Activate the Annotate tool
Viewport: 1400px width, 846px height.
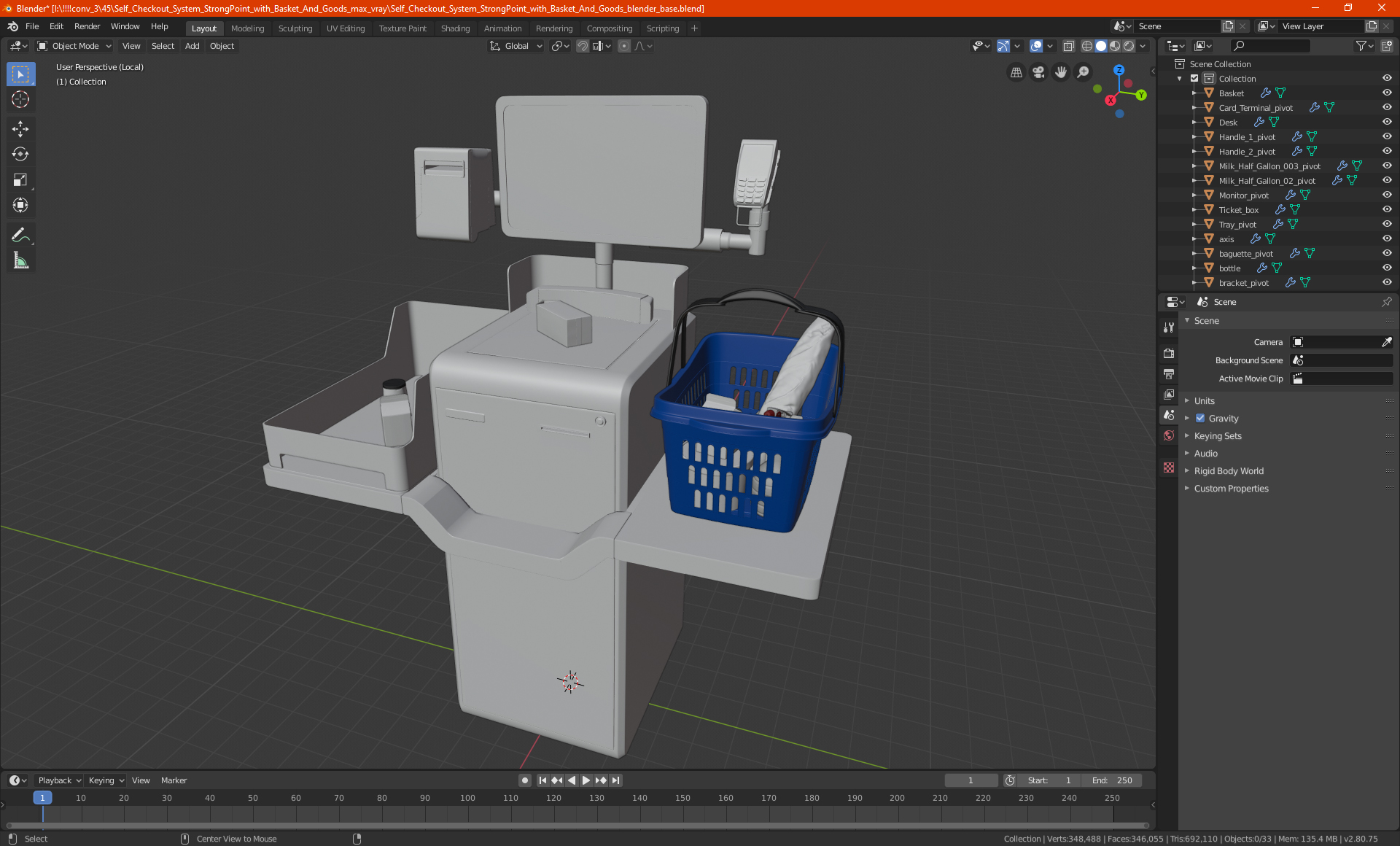tap(20, 235)
